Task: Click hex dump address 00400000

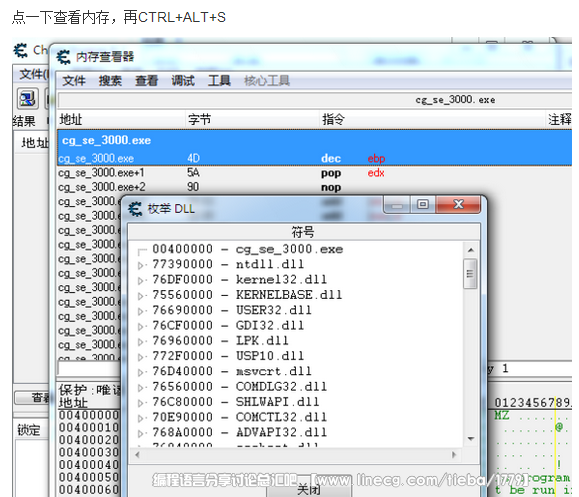Action: pyautogui.click(x=89, y=415)
